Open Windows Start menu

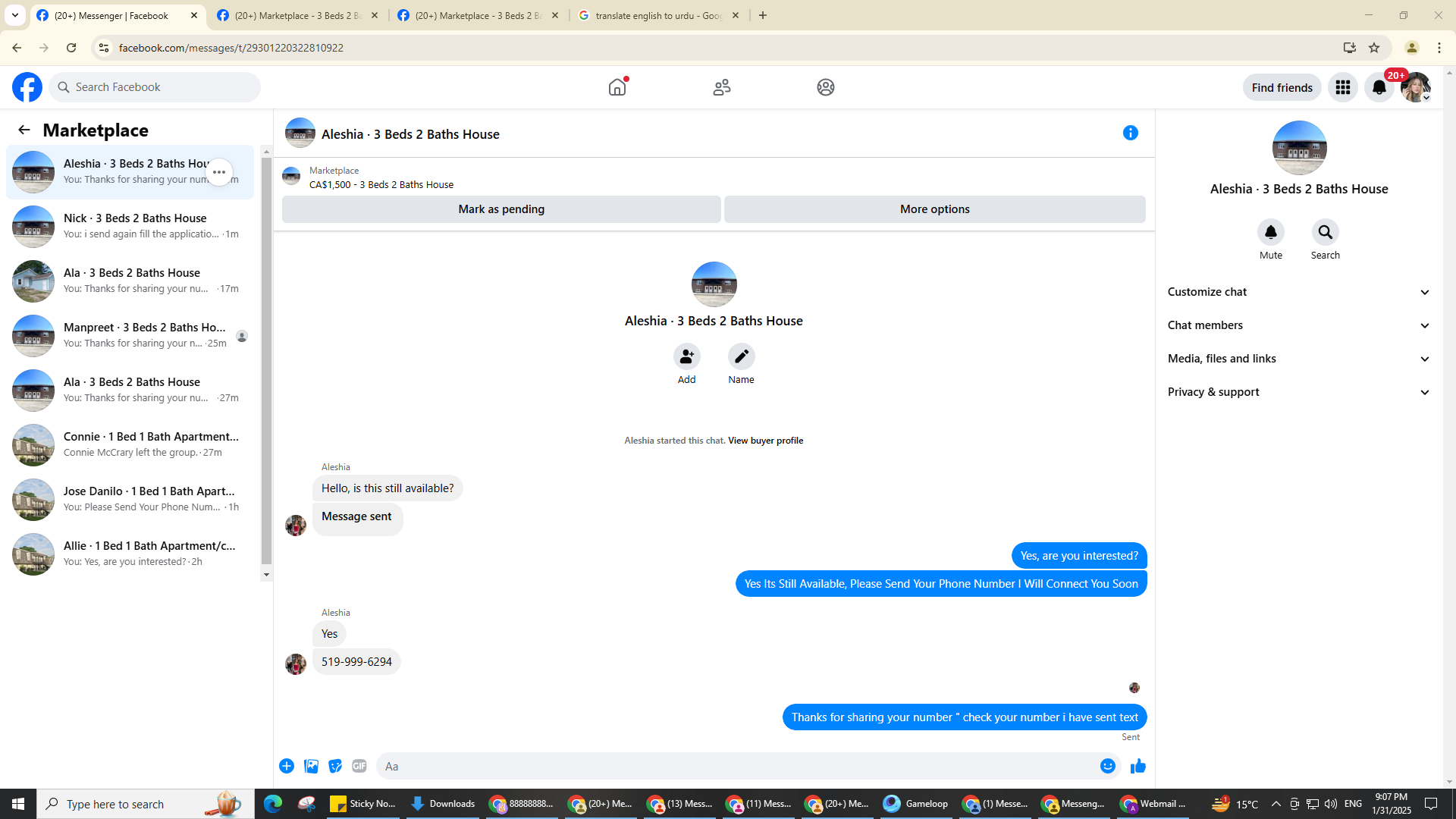click(x=18, y=804)
